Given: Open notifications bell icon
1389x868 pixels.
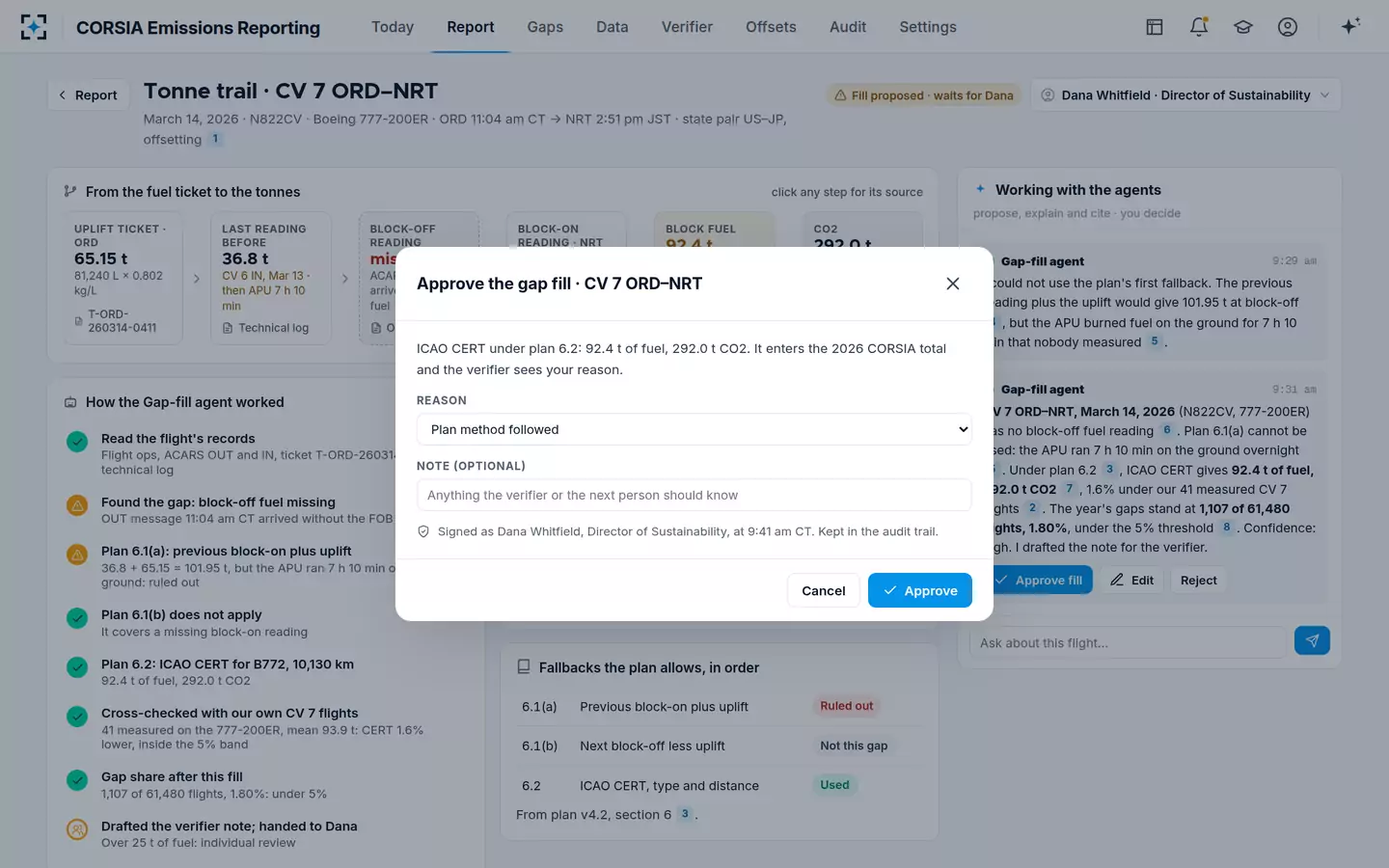Looking at the screenshot, I should (1199, 27).
